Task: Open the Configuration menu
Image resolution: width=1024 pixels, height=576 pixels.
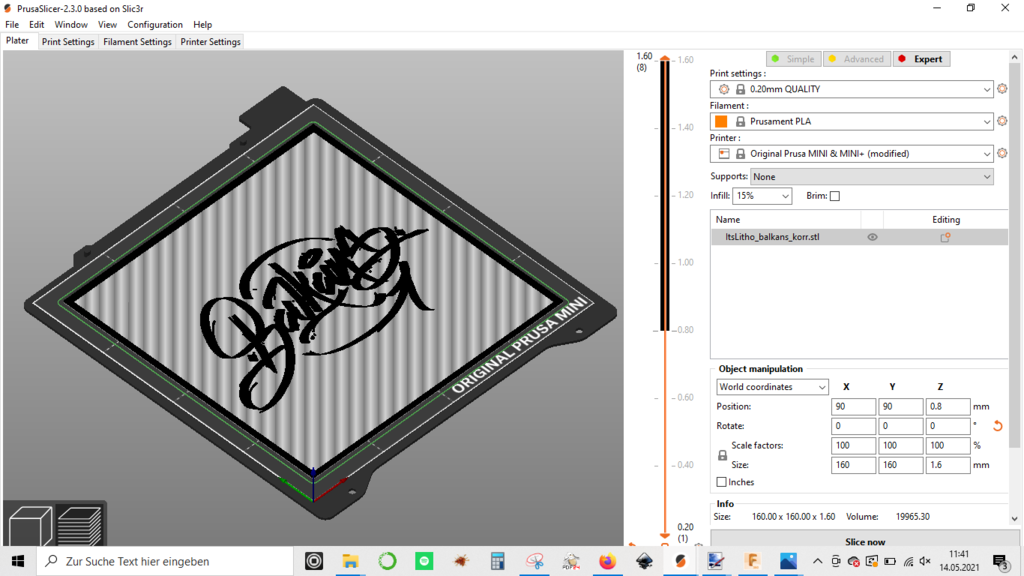Action: point(155,24)
